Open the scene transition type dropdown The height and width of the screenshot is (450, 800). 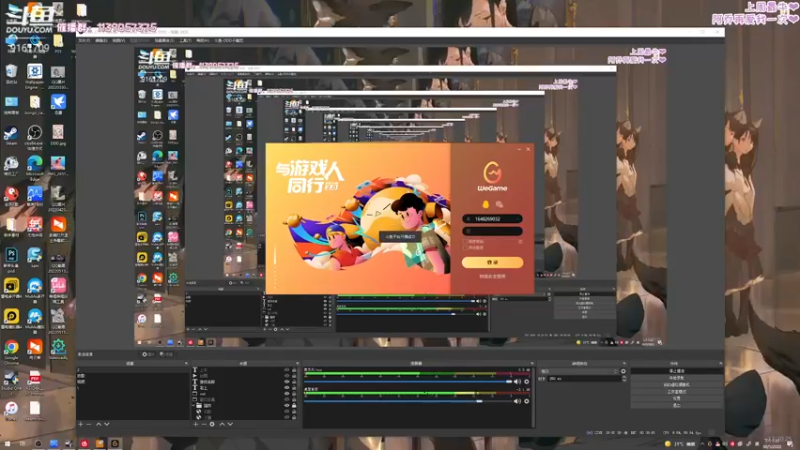(579, 371)
